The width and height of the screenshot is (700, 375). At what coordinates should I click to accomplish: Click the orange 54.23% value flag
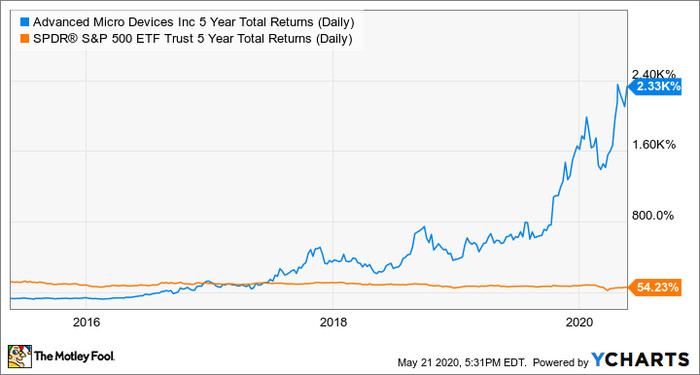[x=654, y=287]
